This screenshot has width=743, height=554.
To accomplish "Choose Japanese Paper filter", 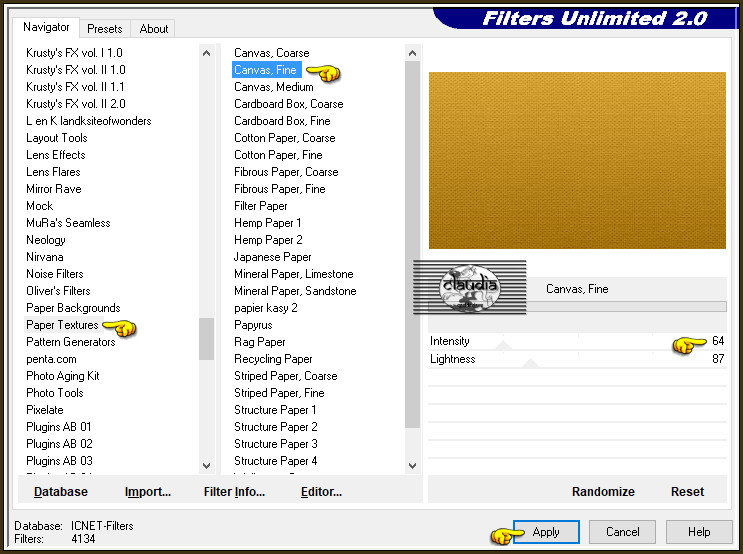I will (272, 257).
